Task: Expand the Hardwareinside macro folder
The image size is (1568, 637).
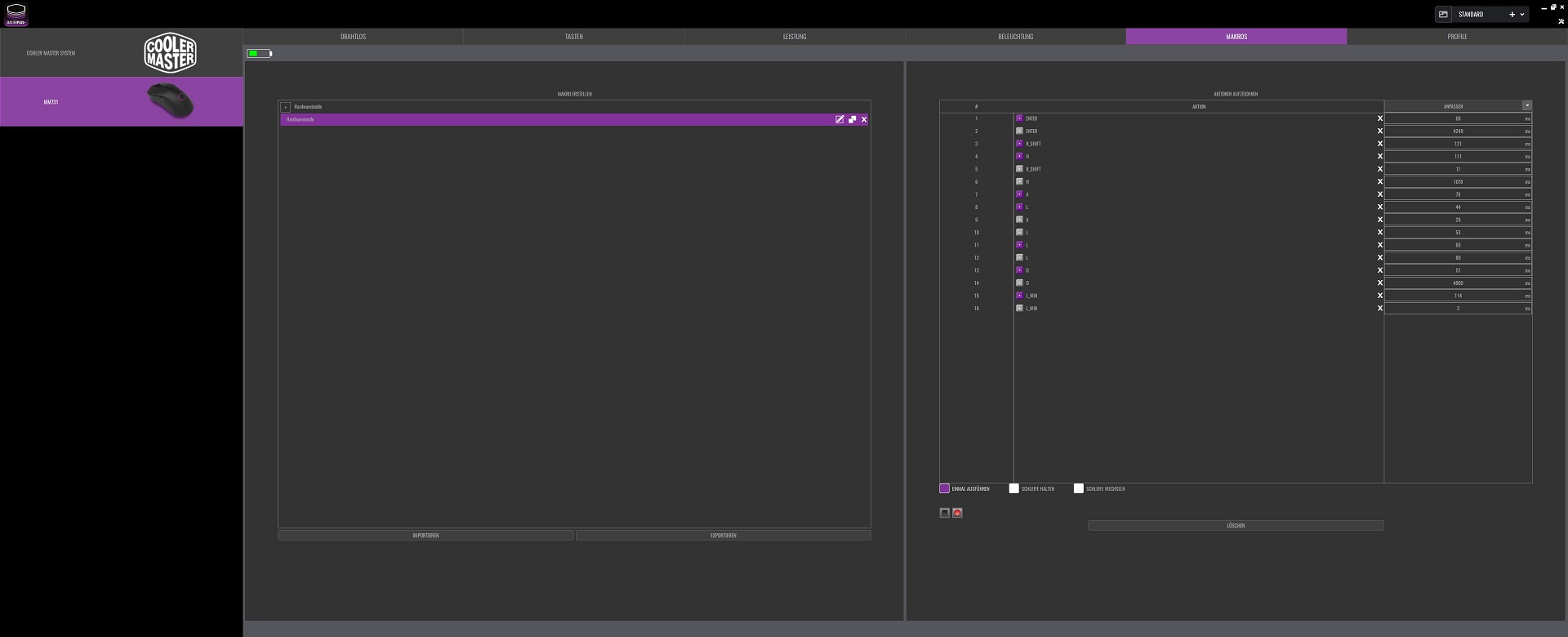Action: click(x=285, y=107)
